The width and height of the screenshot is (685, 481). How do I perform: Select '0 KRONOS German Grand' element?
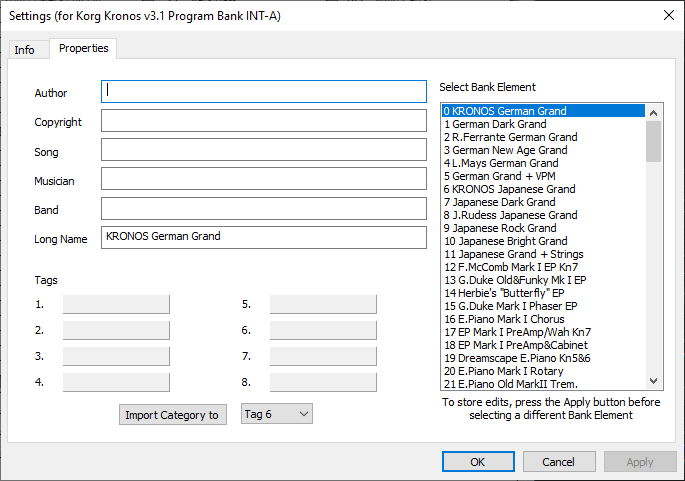click(543, 111)
